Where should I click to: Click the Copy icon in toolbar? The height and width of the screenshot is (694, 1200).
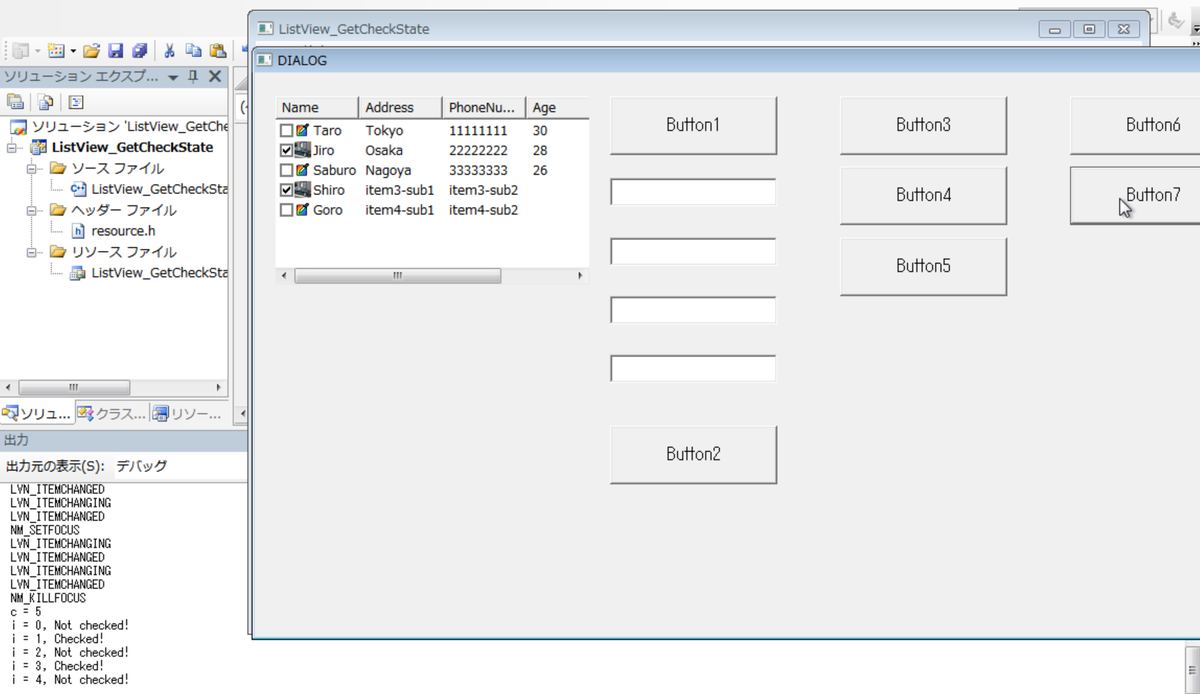[x=193, y=50]
